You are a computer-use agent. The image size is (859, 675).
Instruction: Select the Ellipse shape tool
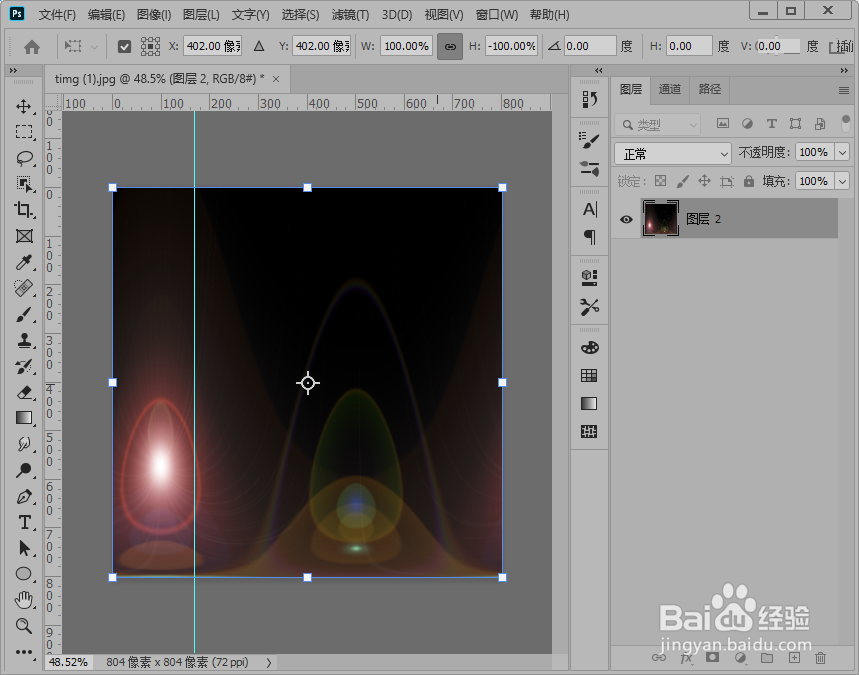pyautogui.click(x=24, y=574)
